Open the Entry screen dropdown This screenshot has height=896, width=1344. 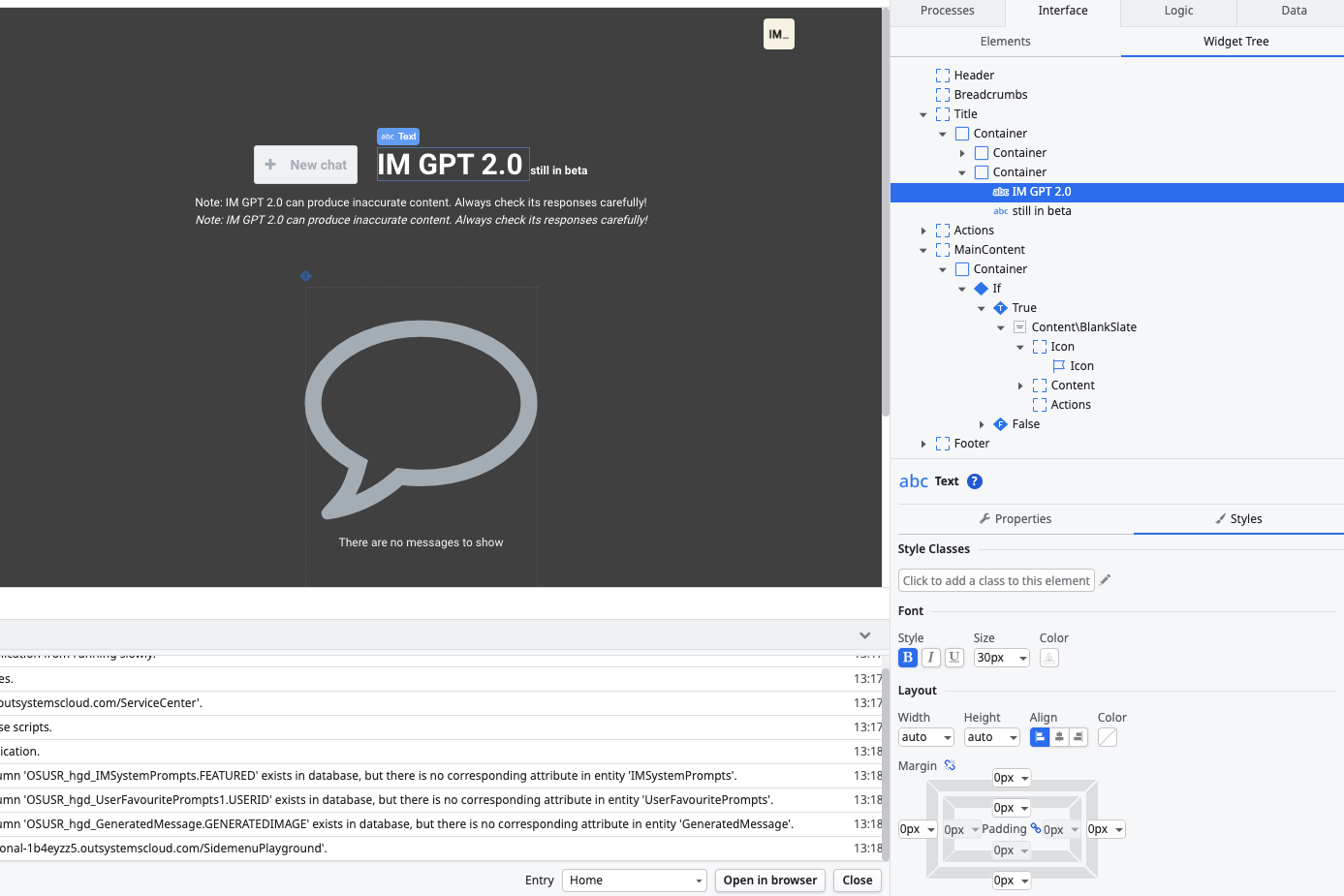[635, 881]
